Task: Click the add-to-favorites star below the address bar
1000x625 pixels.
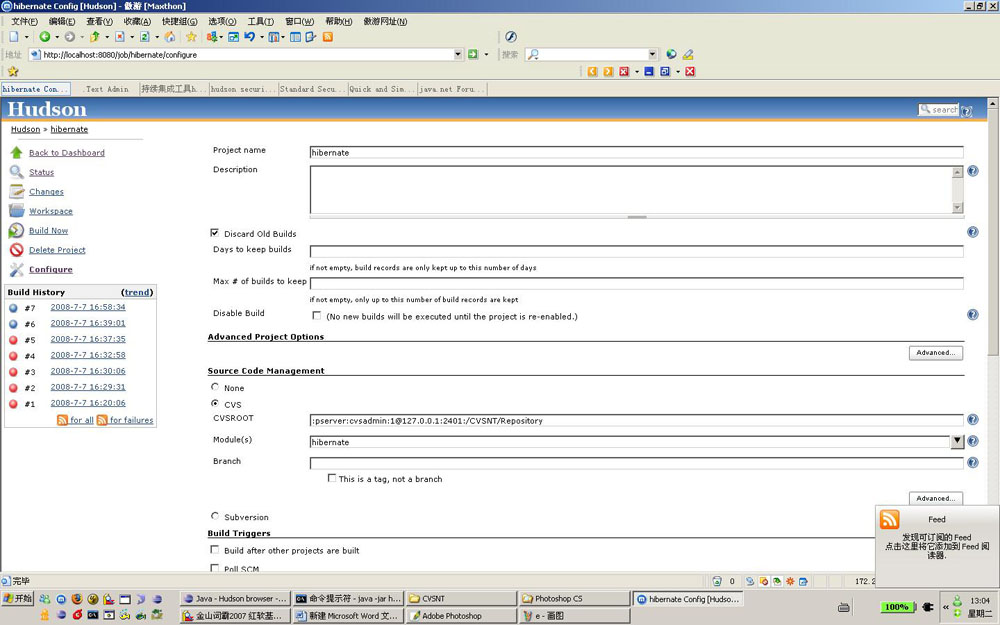Action: tap(13, 71)
